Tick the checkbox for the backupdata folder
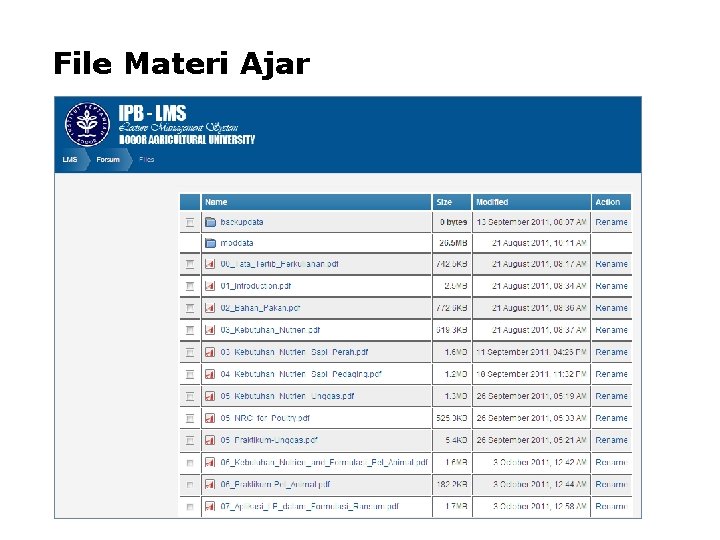This screenshot has width=720, height=540. click(x=190, y=223)
